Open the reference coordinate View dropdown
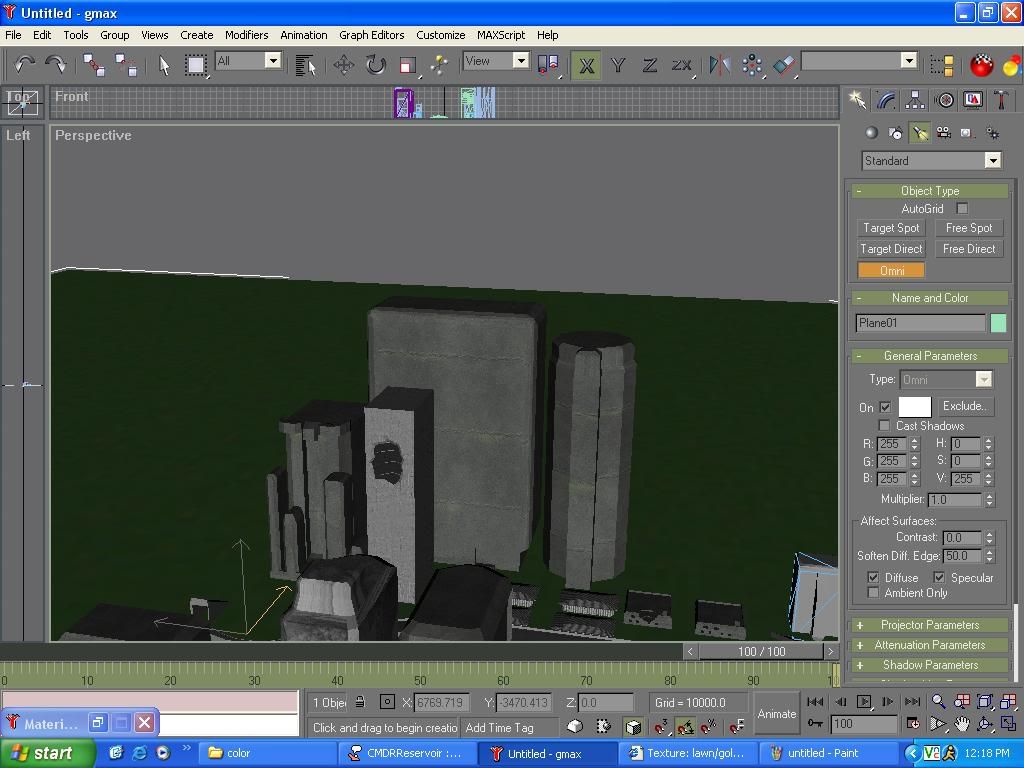The image size is (1024, 768). coord(520,61)
